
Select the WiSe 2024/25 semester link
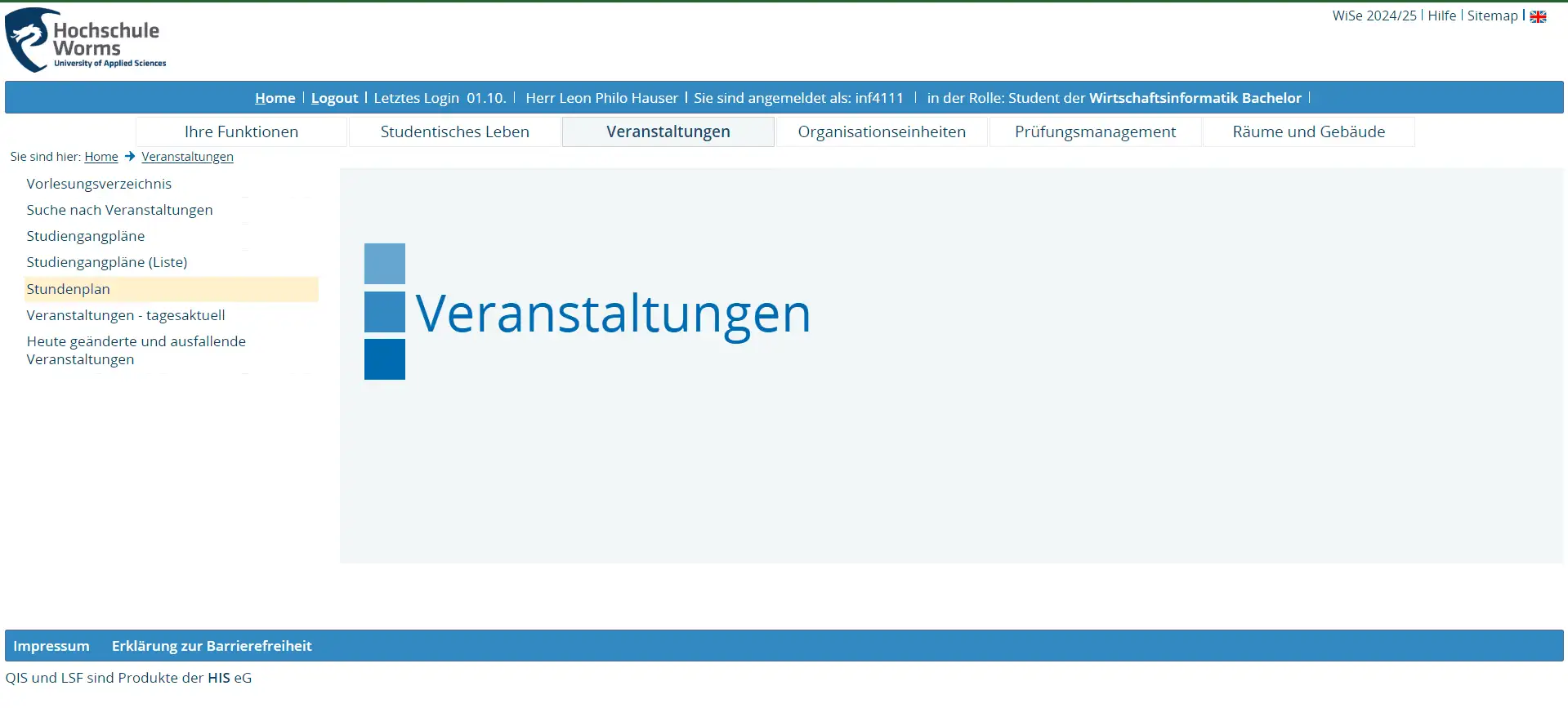1374,16
